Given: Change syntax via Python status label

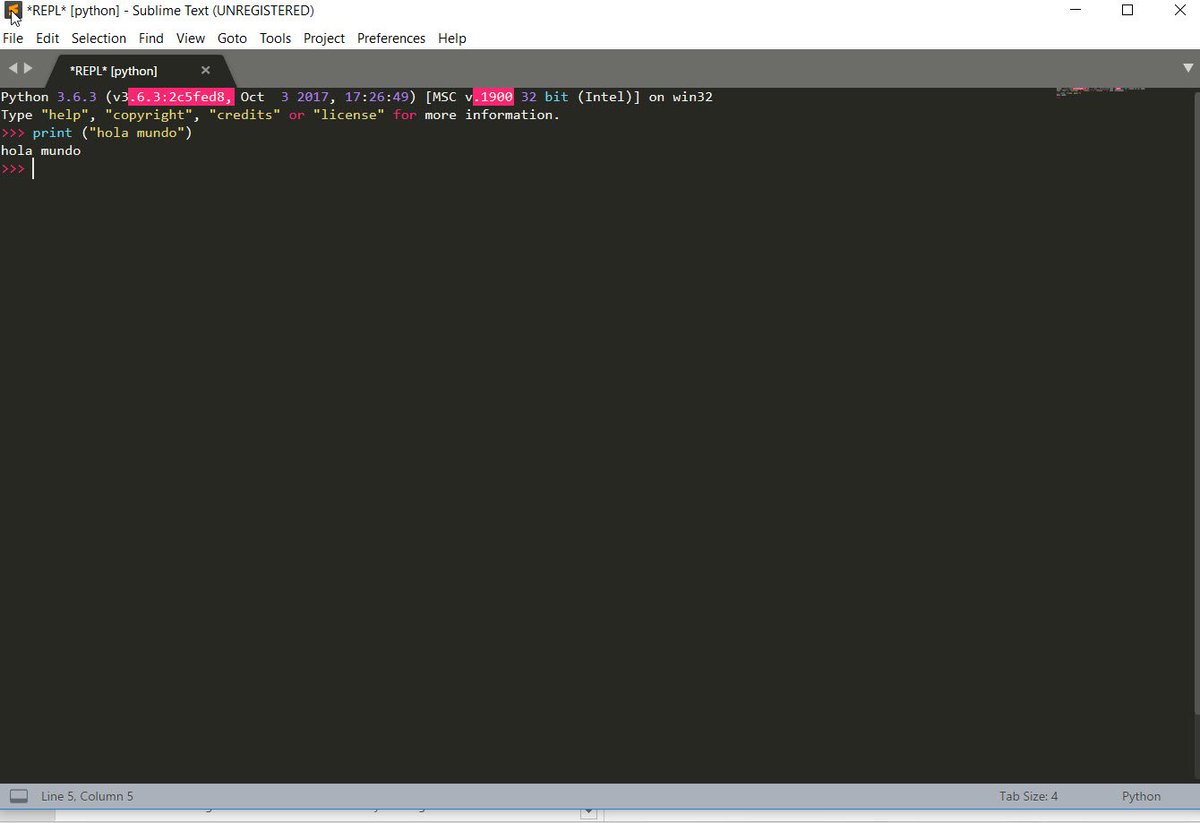Looking at the screenshot, I should click(1141, 796).
